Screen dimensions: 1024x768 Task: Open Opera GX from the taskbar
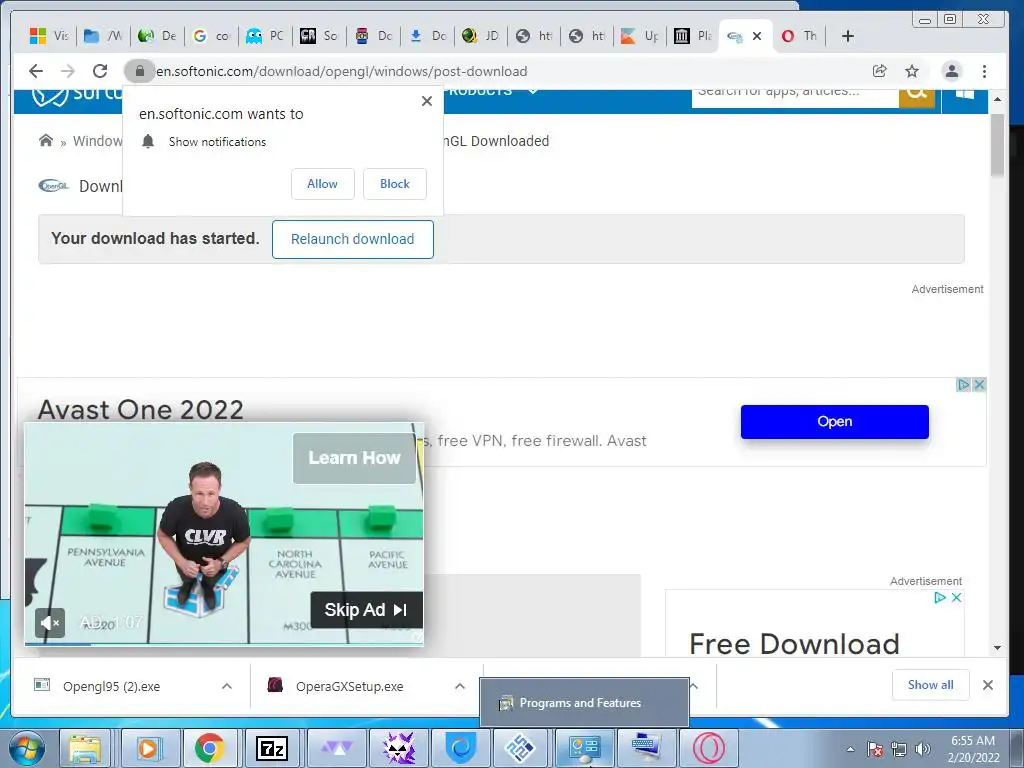(x=708, y=748)
